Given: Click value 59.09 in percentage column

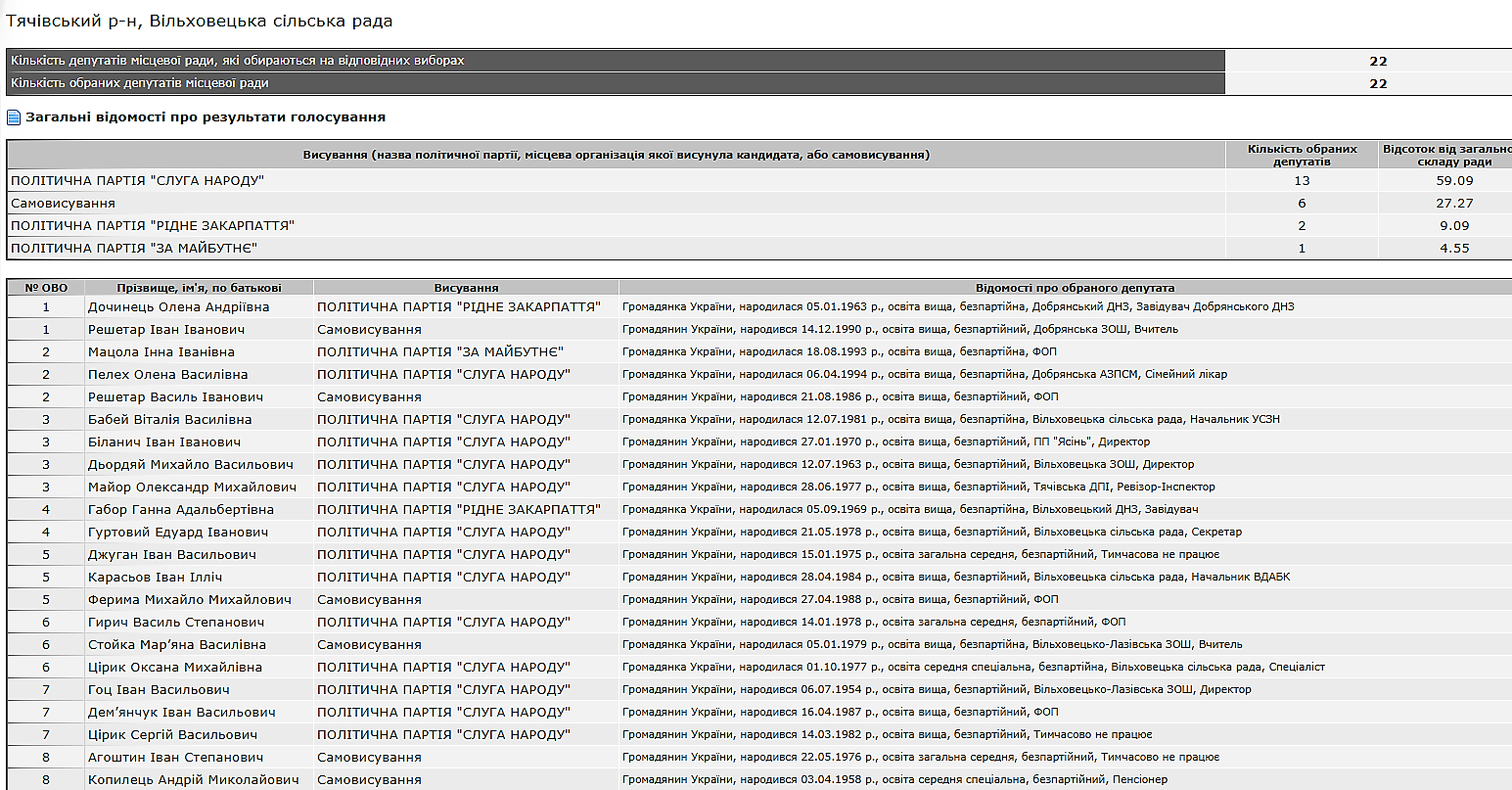Looking at the screenshot, I should coord(1453,181).
